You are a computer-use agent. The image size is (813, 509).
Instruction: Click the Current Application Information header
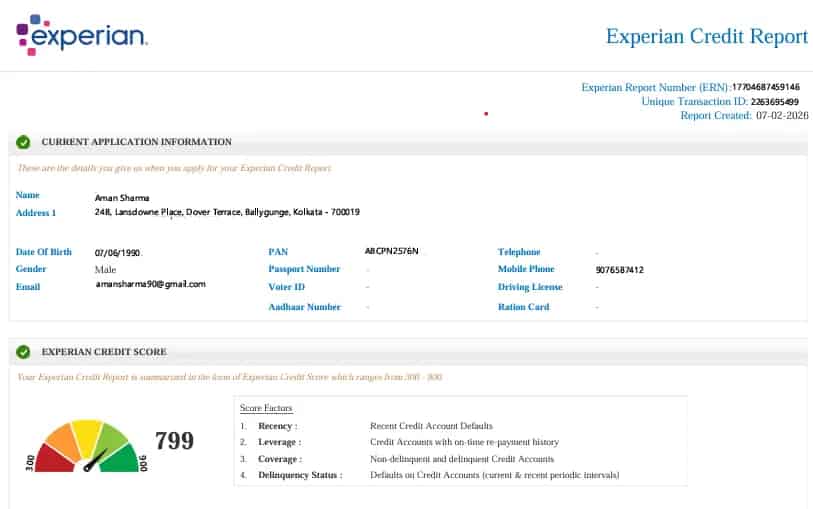point(136,142)
